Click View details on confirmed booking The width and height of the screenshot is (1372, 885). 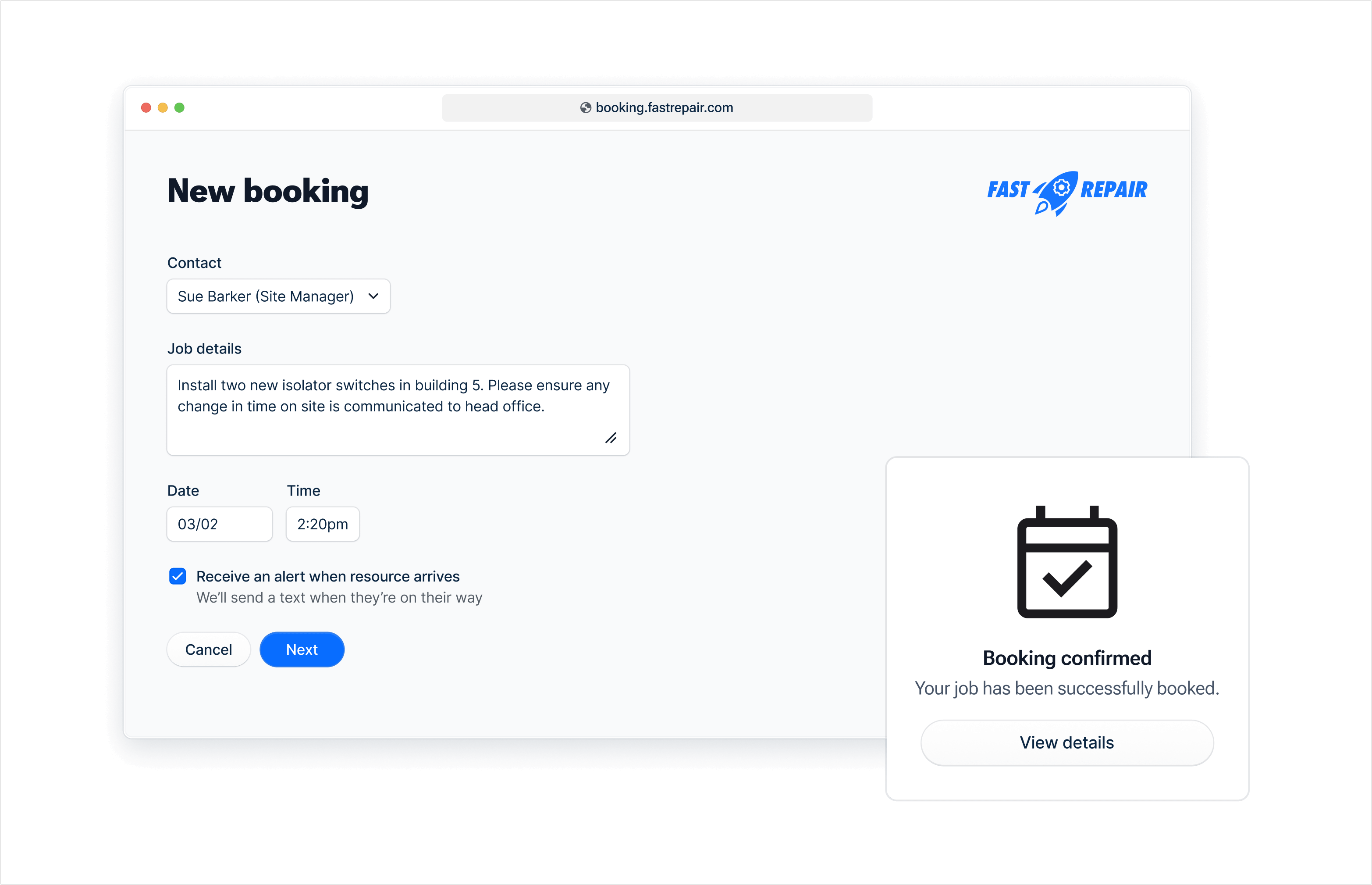click(1066, 742)
